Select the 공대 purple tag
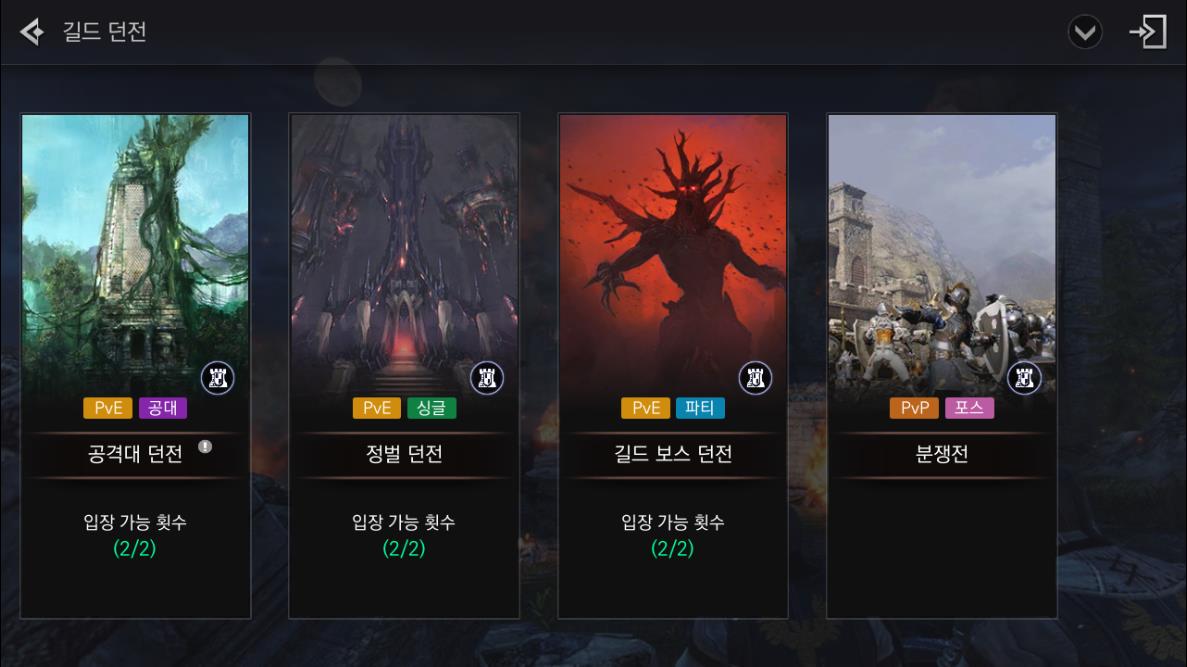 pyautogui.click(x=163, y=408)
